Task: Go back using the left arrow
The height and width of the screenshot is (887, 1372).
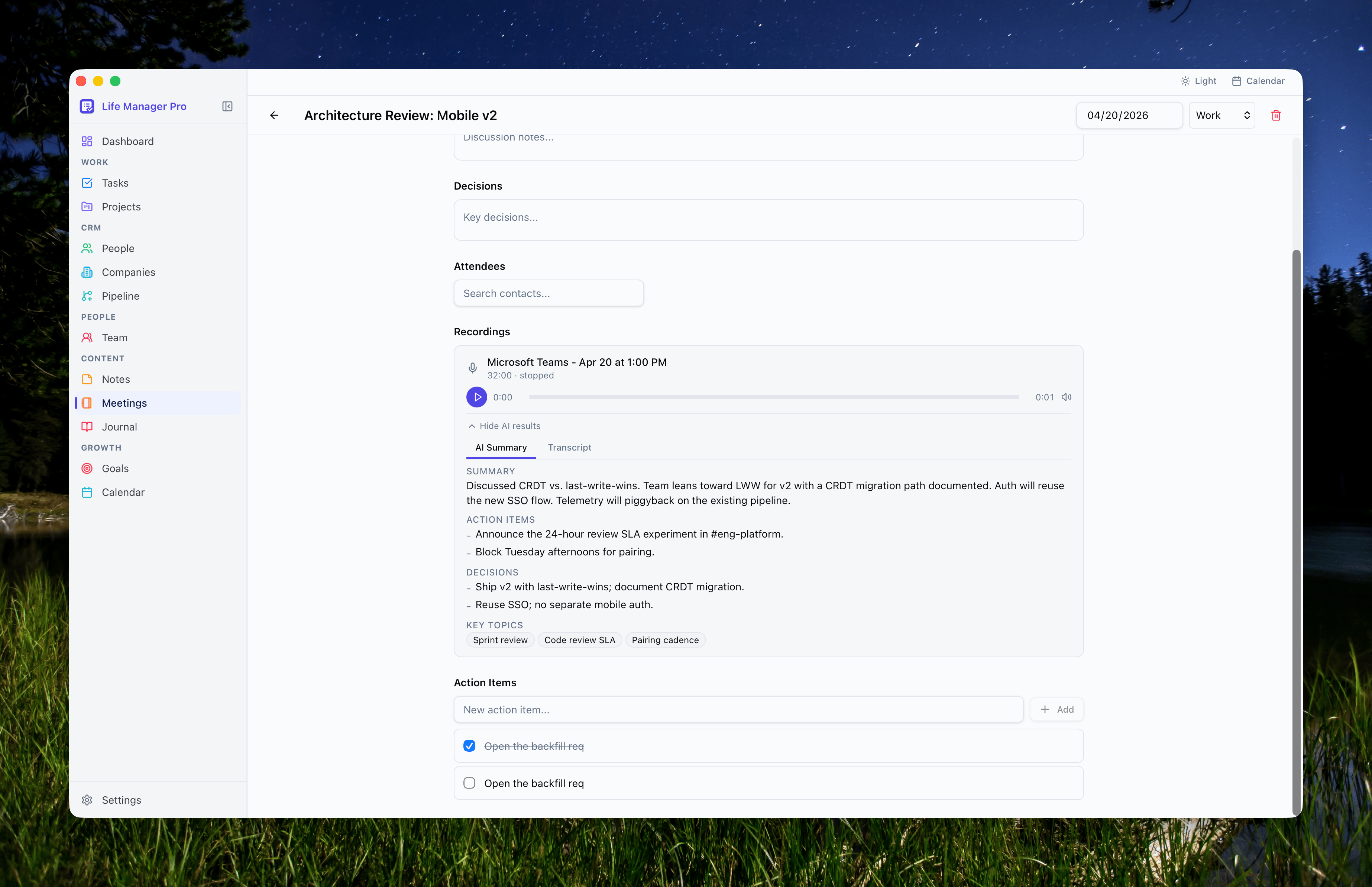Action: pyautogui.click(x=274, y=115)
